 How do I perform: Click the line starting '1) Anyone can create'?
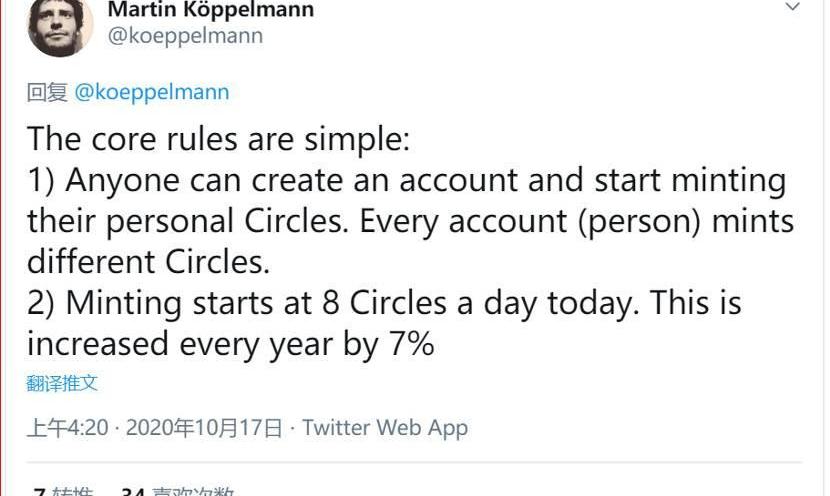tap(407, 180)
